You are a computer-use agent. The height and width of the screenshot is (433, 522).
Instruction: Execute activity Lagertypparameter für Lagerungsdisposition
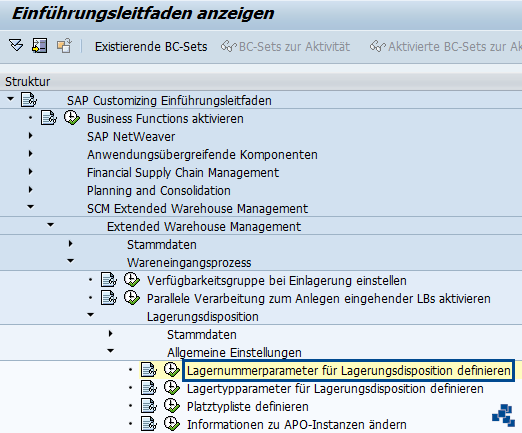pos(172,388)
